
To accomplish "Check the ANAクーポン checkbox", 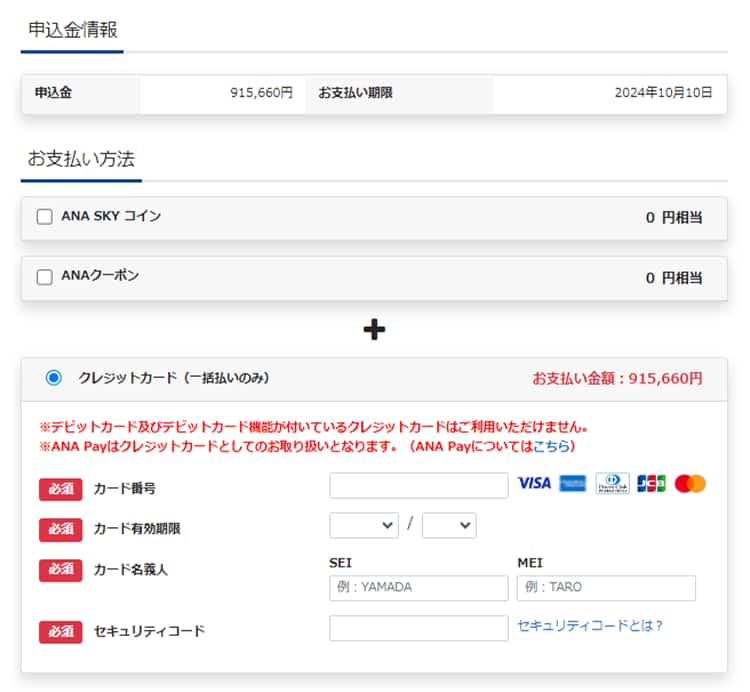I will coord(44,277).
